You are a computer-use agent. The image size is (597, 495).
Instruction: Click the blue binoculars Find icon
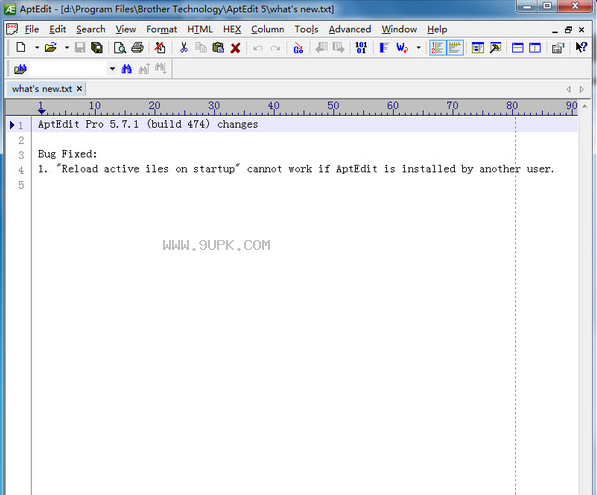pyautogui.click(x=126, y=69)
